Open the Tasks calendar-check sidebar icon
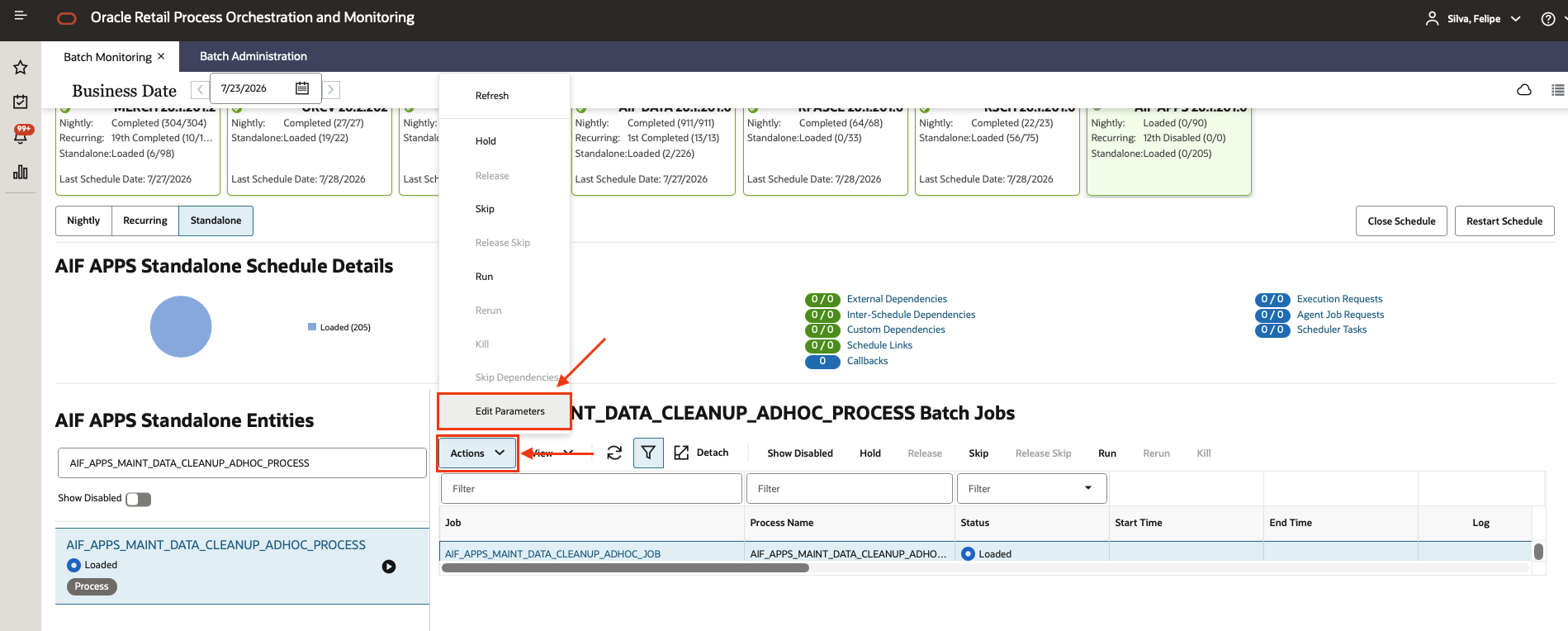 click(21, 102)
